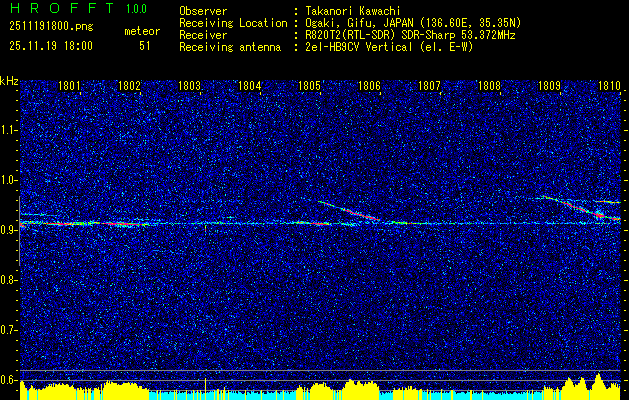Viewport: 629px width, 400px height.
Task: Click the Observer field label
Action: tap(203, 11)
